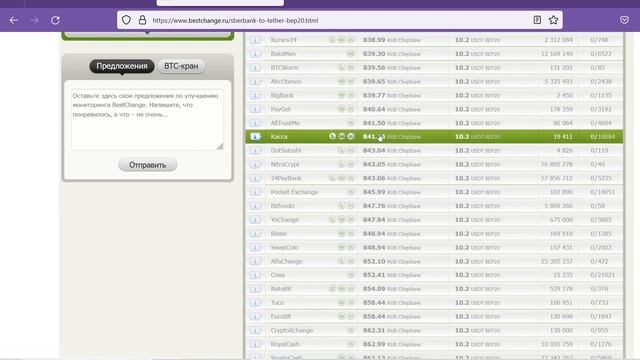This screenshot has height=360, width=640.
Task: Open the BTCWorm exchanger link
Action: pyautogui.click(x=284, y=68)
